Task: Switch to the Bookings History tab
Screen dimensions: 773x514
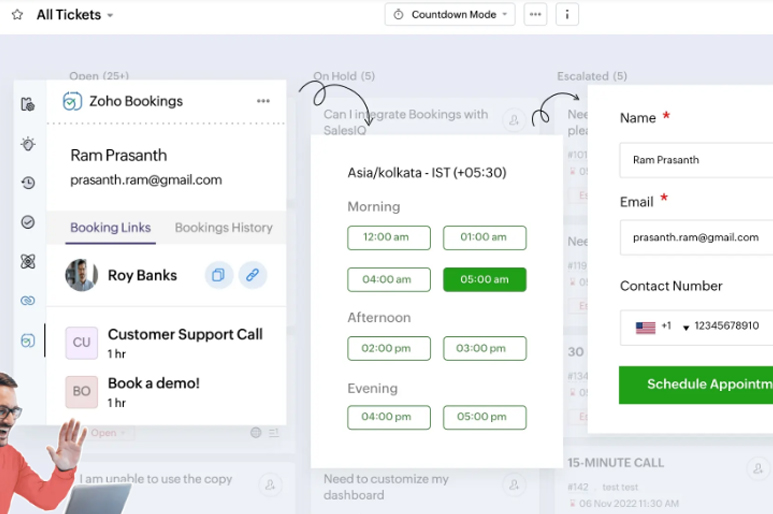Action: 223,228
